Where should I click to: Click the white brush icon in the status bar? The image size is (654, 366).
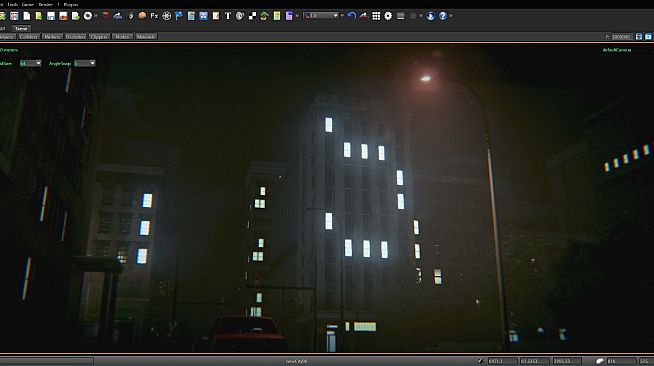pos(599,361)
